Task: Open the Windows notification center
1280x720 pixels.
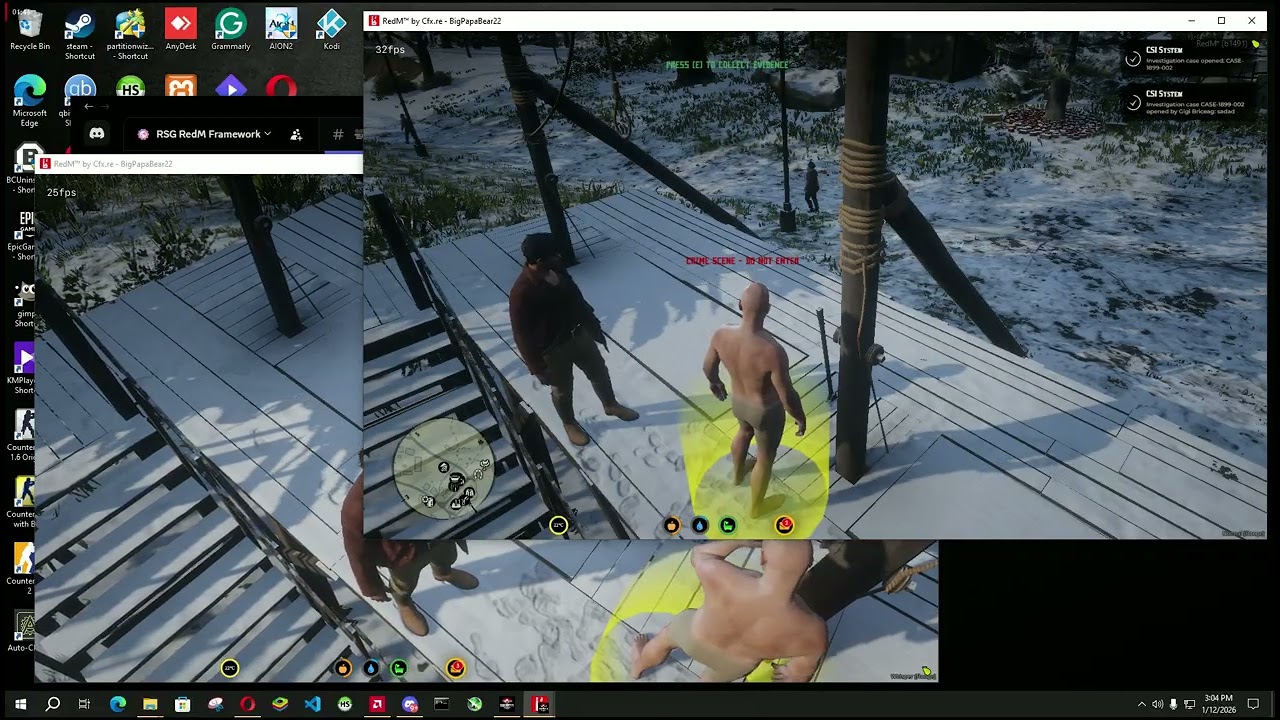Action: tap(1253, 704)
